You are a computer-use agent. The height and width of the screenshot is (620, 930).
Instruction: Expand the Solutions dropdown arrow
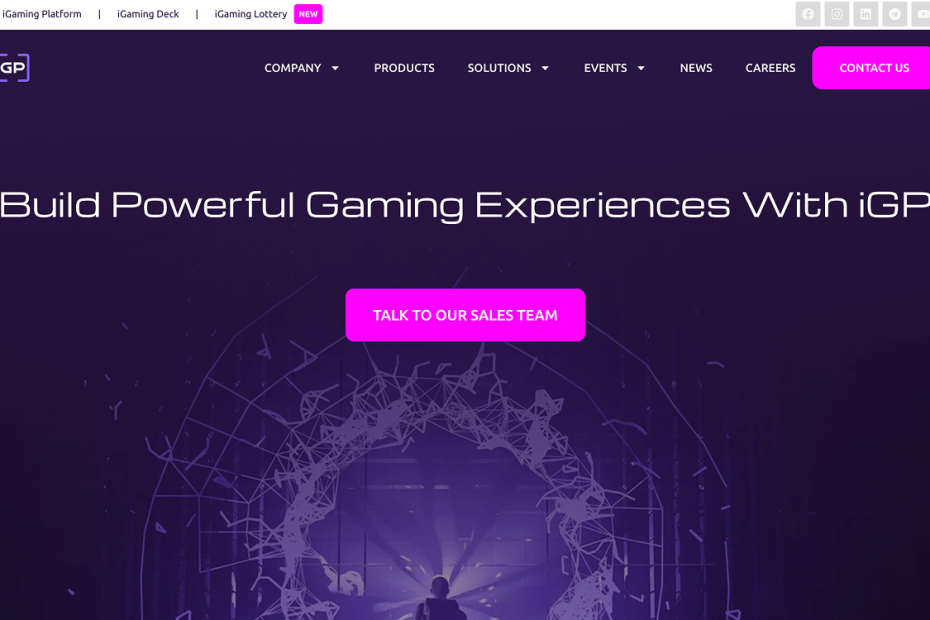(x=545, y=68)
